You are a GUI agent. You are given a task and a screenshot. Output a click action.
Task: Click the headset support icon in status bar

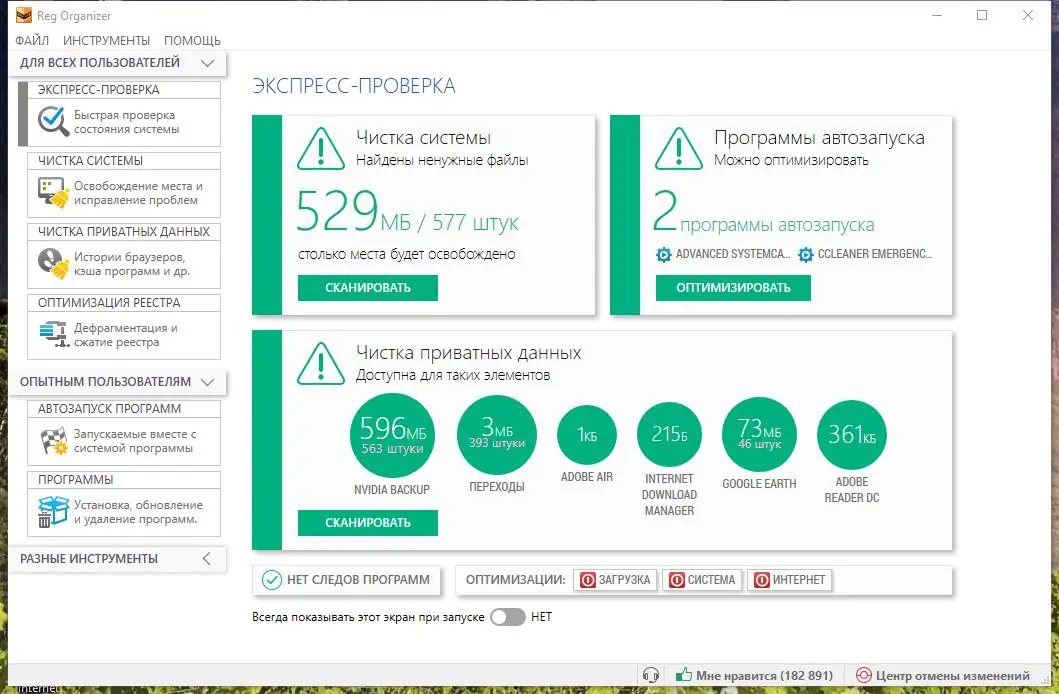coord(651,675)
